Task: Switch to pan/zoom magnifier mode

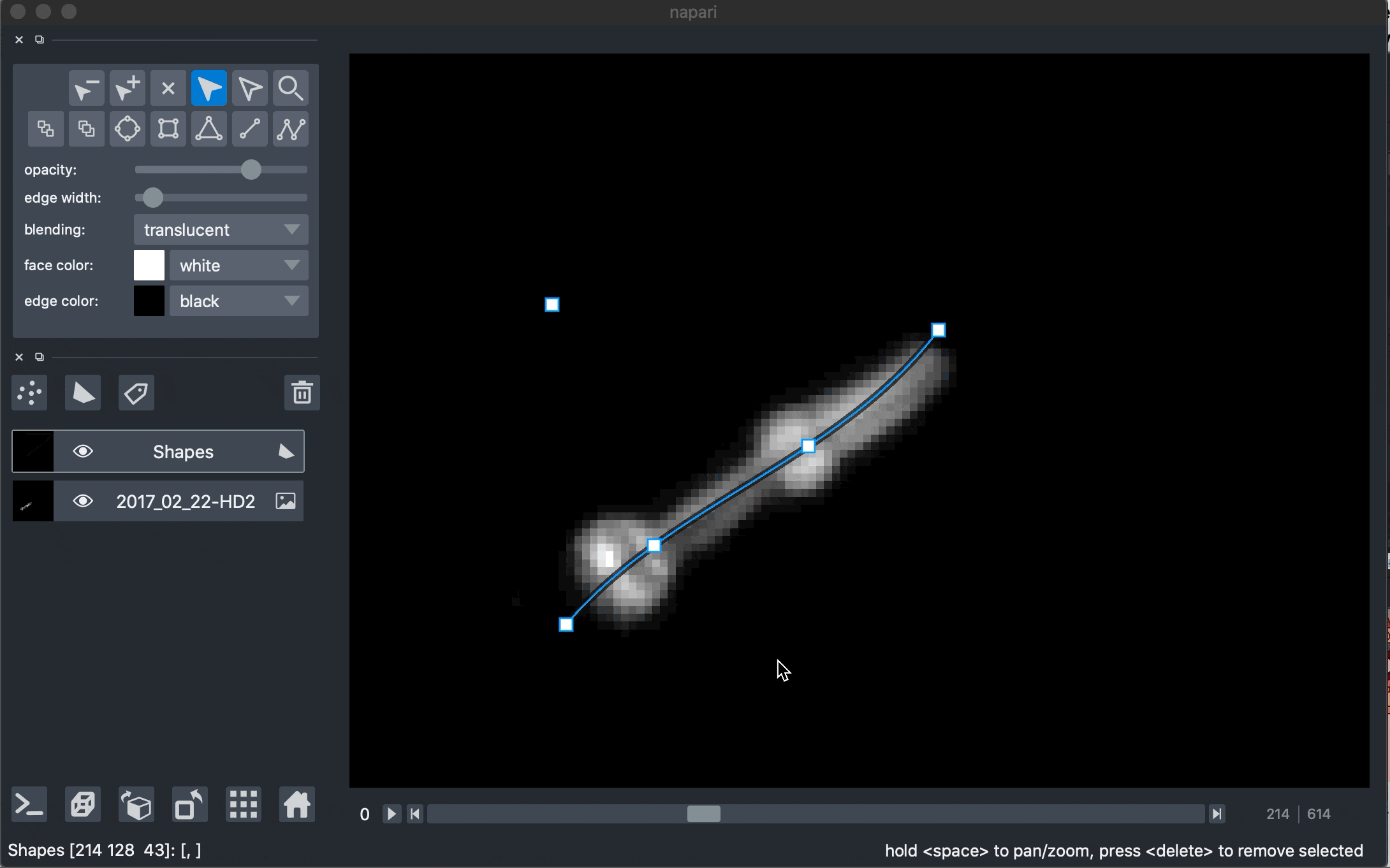Action: tap(290, 88)
